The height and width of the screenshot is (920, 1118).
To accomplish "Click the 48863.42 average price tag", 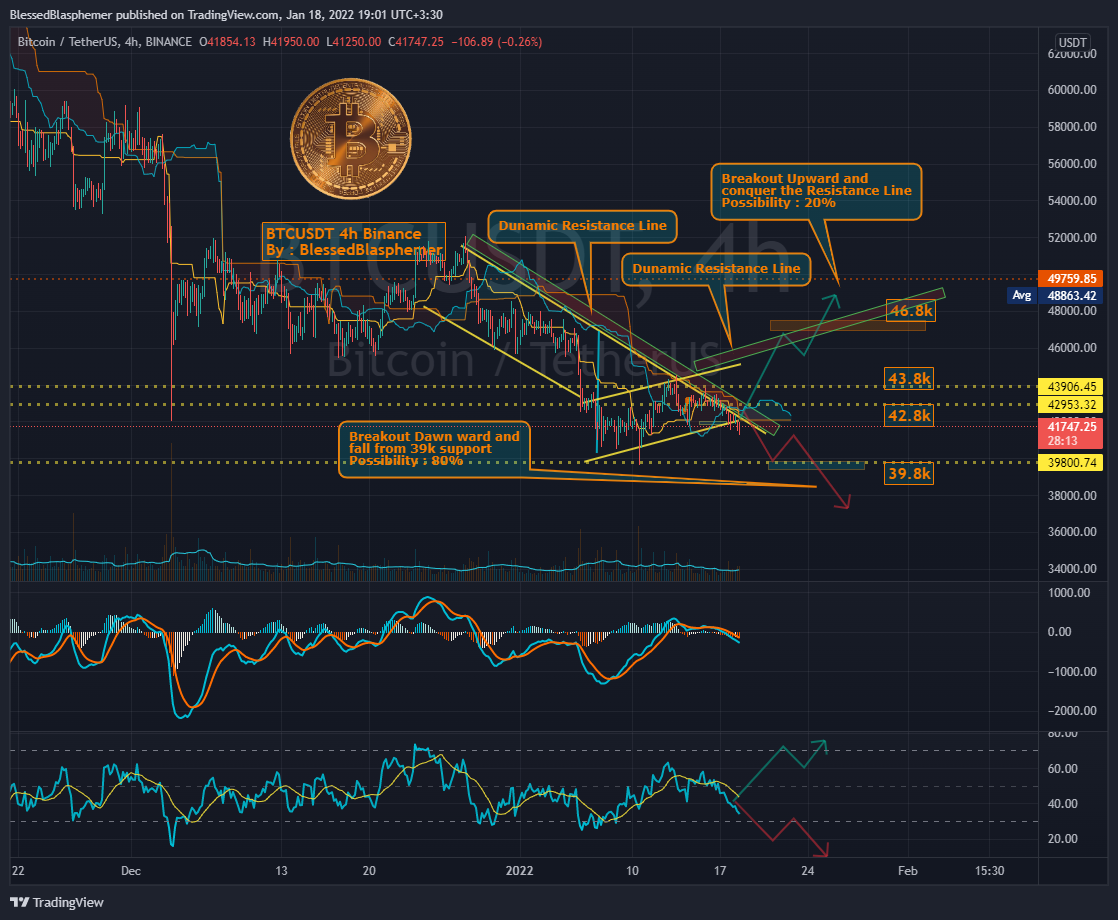I will point(1071,295).
